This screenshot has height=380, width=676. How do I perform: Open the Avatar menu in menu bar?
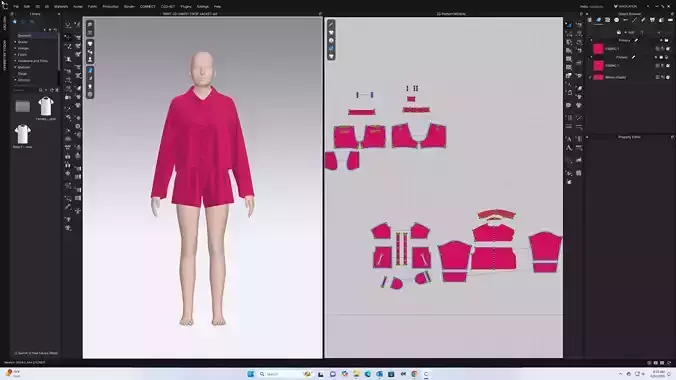click(x=78, y=6)
